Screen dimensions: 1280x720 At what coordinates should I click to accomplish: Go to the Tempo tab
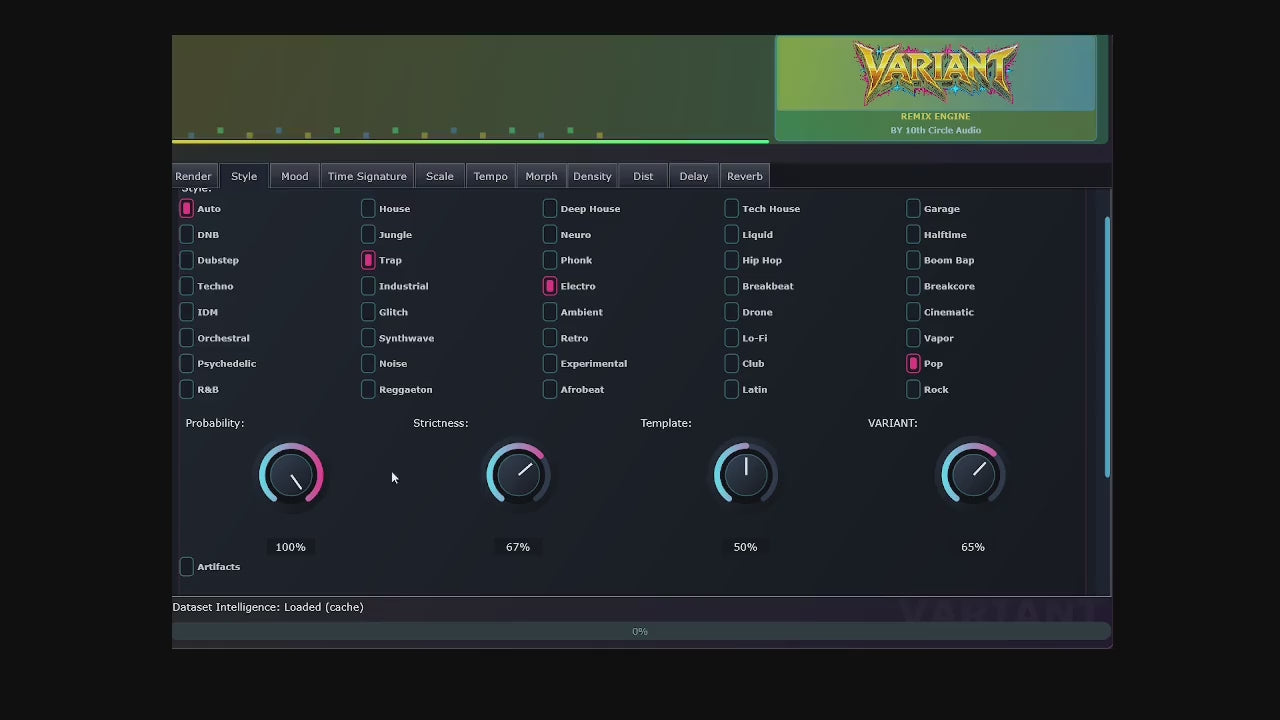point(490,176)
